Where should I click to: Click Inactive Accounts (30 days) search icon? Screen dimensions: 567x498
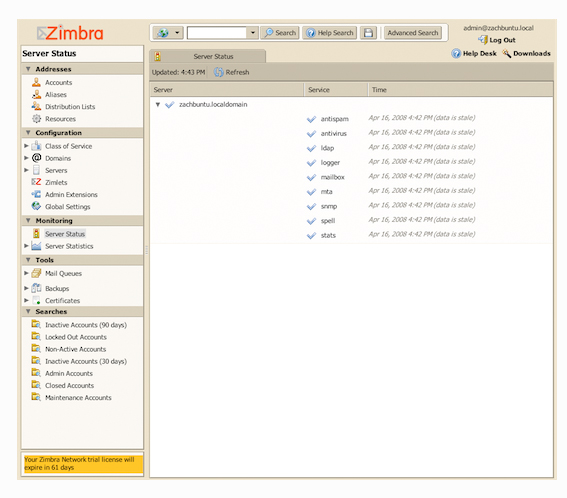[x=36, y=361]
